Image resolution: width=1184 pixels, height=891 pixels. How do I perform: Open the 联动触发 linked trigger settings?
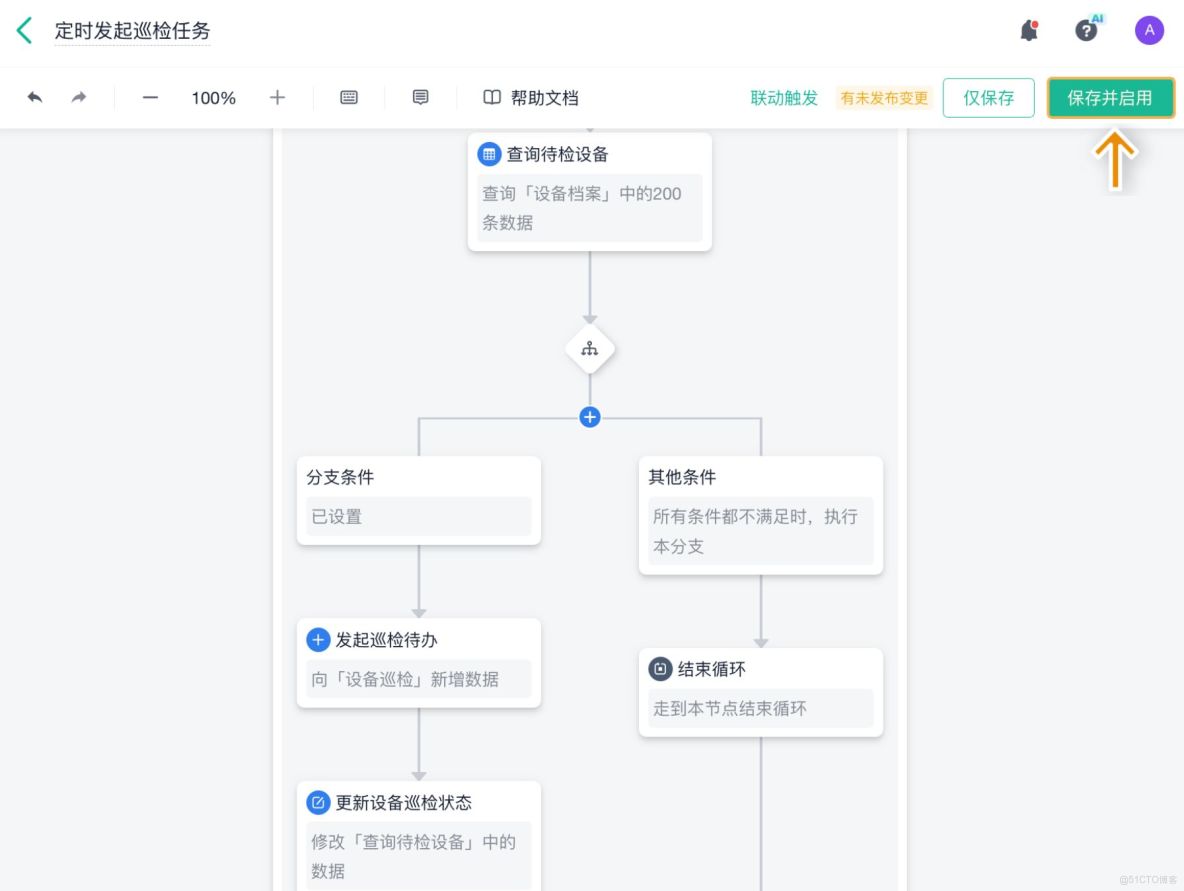pos(783,98)
